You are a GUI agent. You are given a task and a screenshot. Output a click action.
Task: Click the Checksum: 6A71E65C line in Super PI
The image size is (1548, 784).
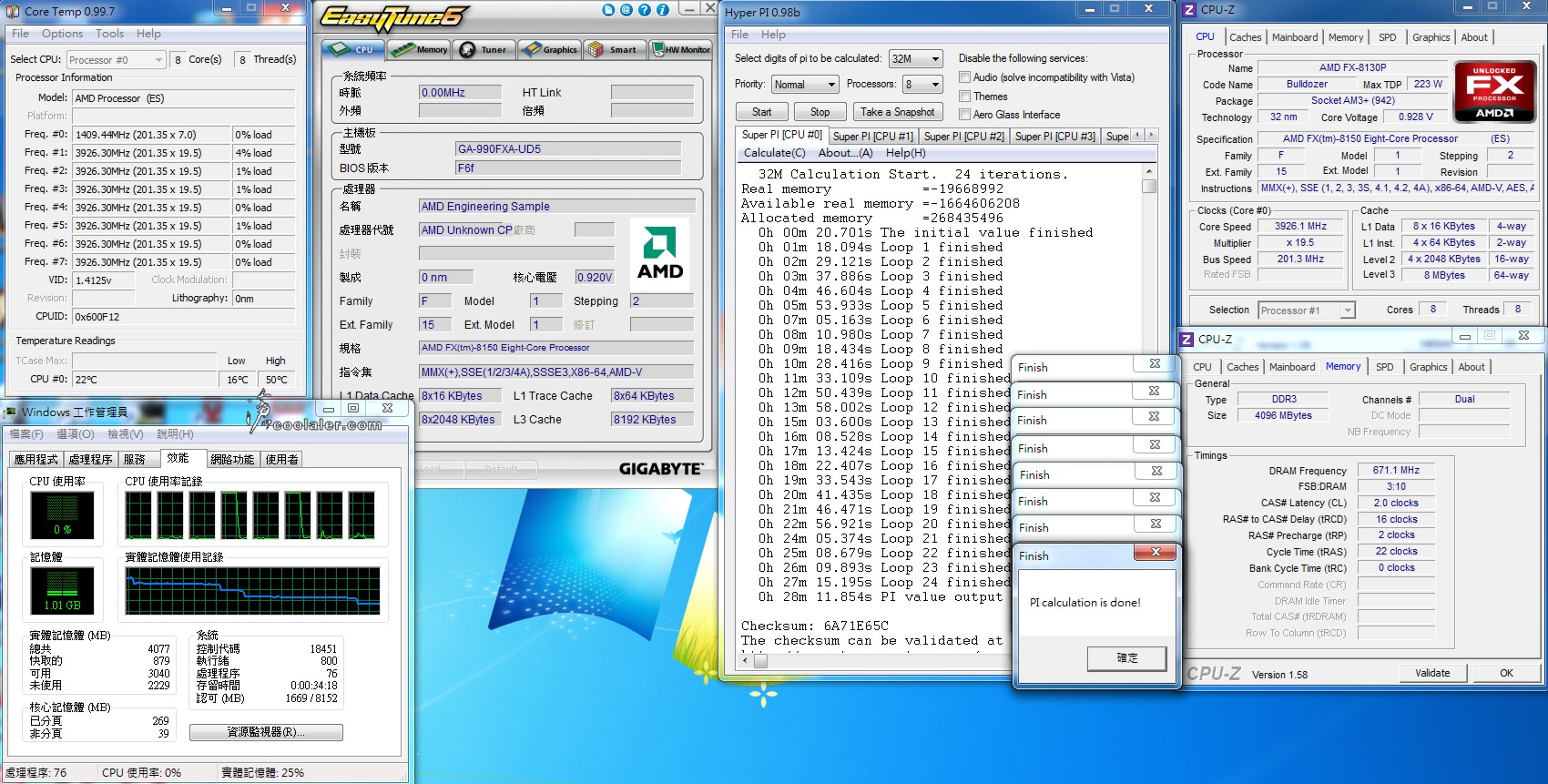[815, 626]
